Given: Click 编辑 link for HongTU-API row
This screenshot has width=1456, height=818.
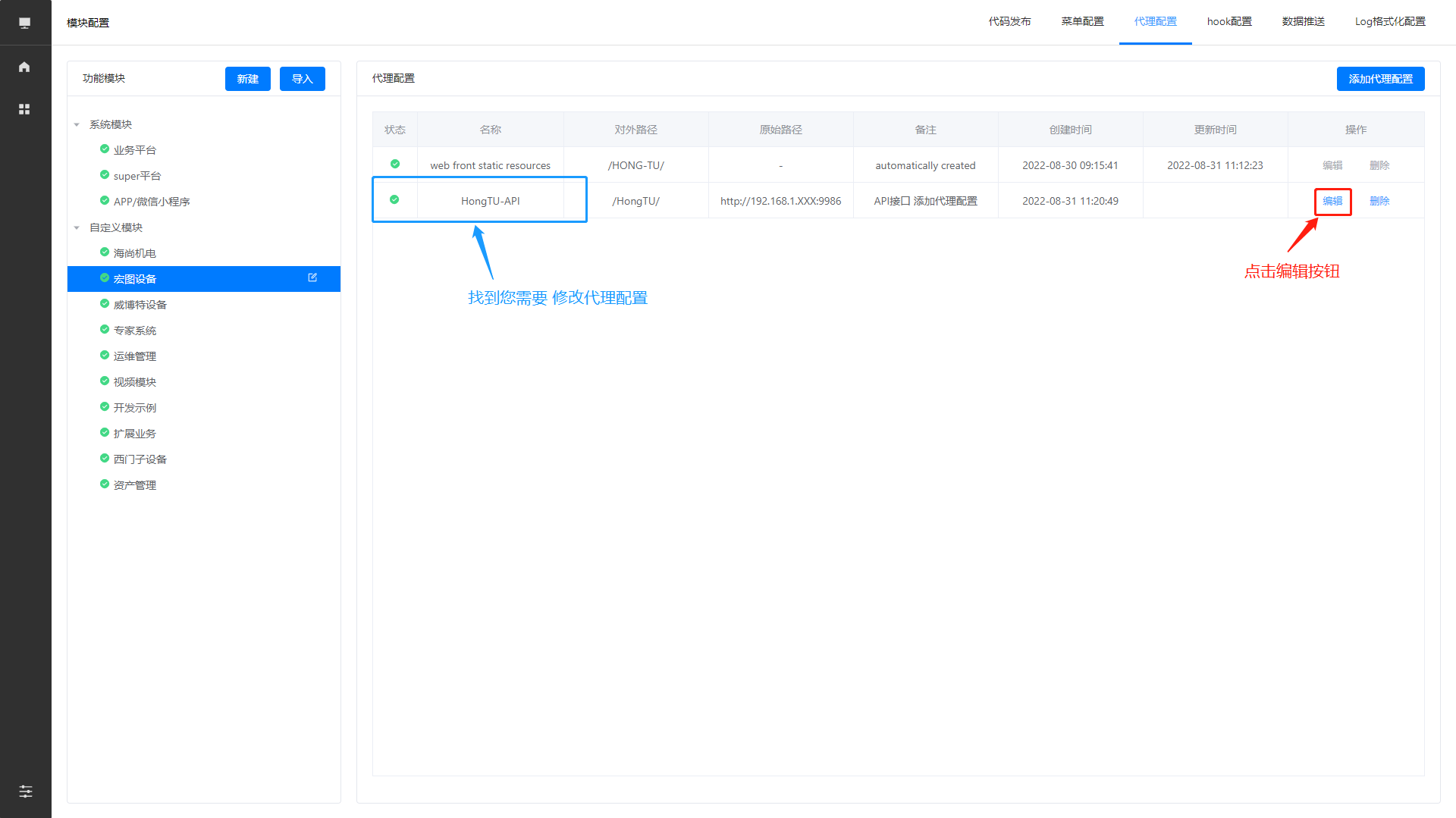Looking at the screenshot, I should pyautogui.click(x=1332, y=201).
